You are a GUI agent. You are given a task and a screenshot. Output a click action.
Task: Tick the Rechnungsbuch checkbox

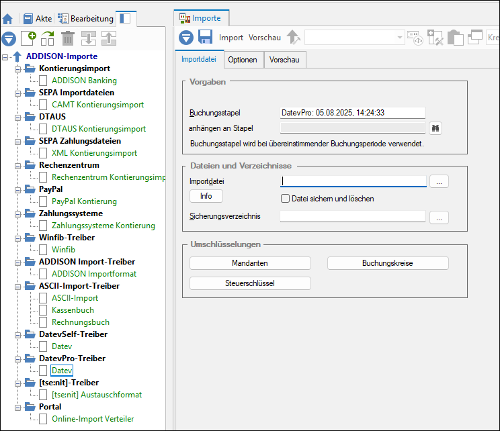coord(43,322)
